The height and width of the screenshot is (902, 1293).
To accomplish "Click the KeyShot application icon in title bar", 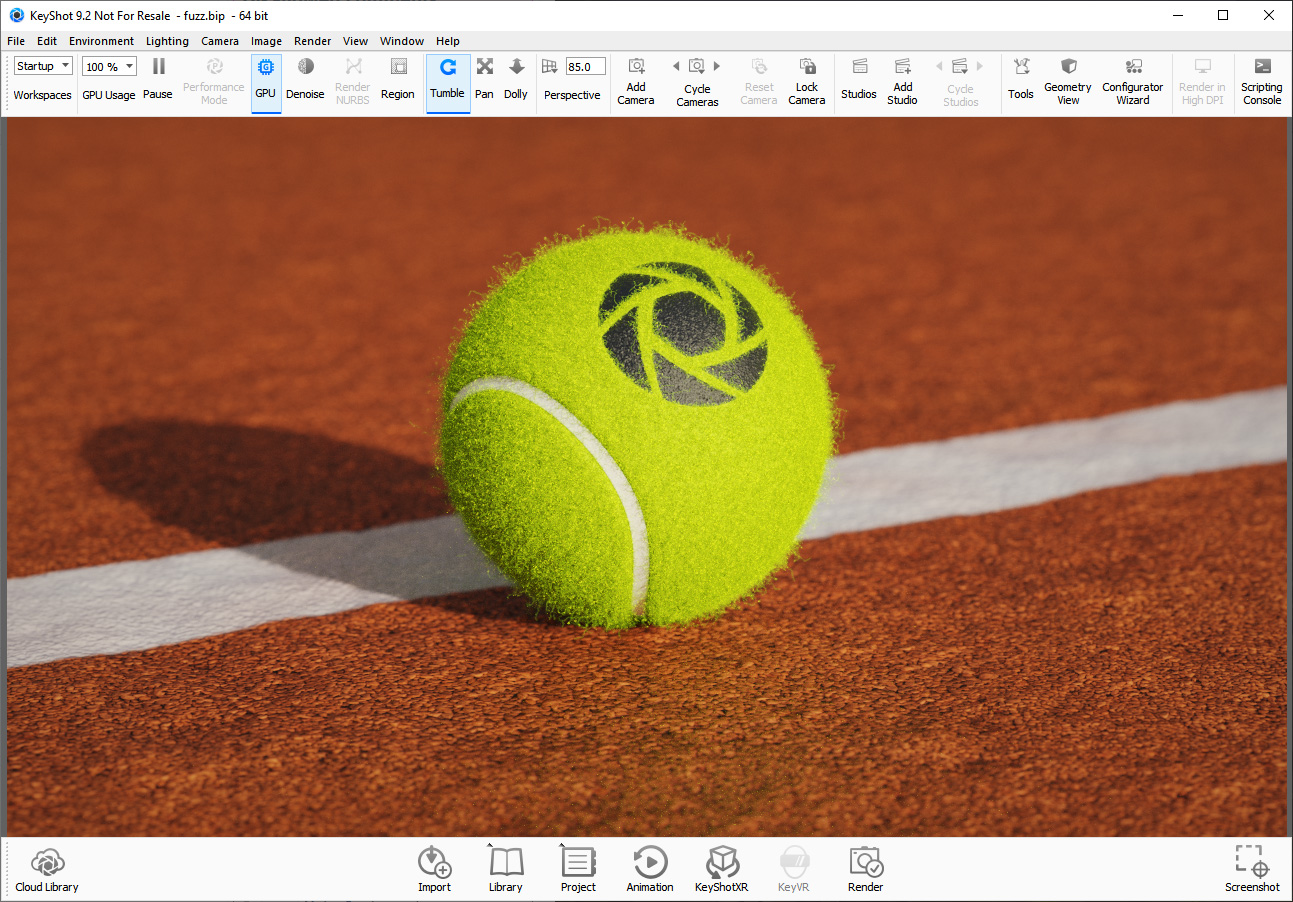I will pyautogui.click(x=16, y=15).
